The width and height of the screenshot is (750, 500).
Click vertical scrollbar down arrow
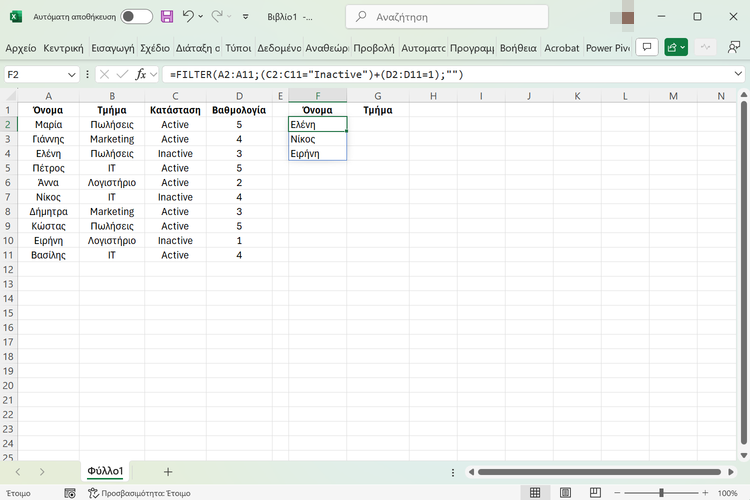744,455
